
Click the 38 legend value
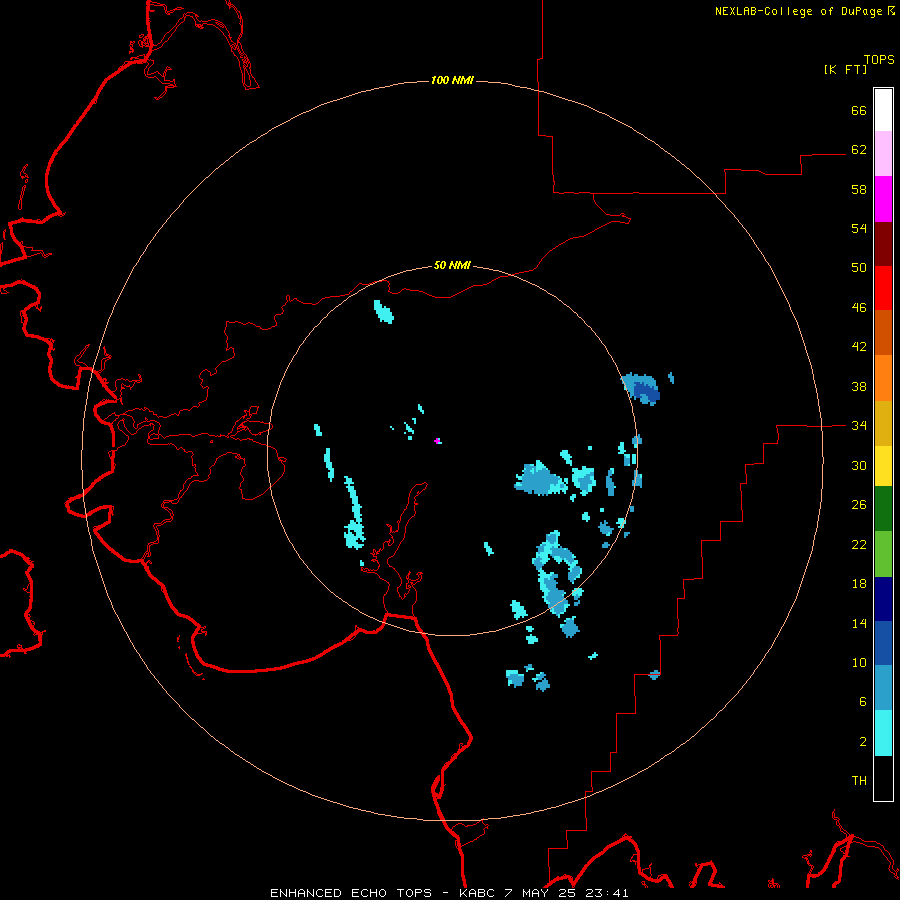click(x=859, y=386)
